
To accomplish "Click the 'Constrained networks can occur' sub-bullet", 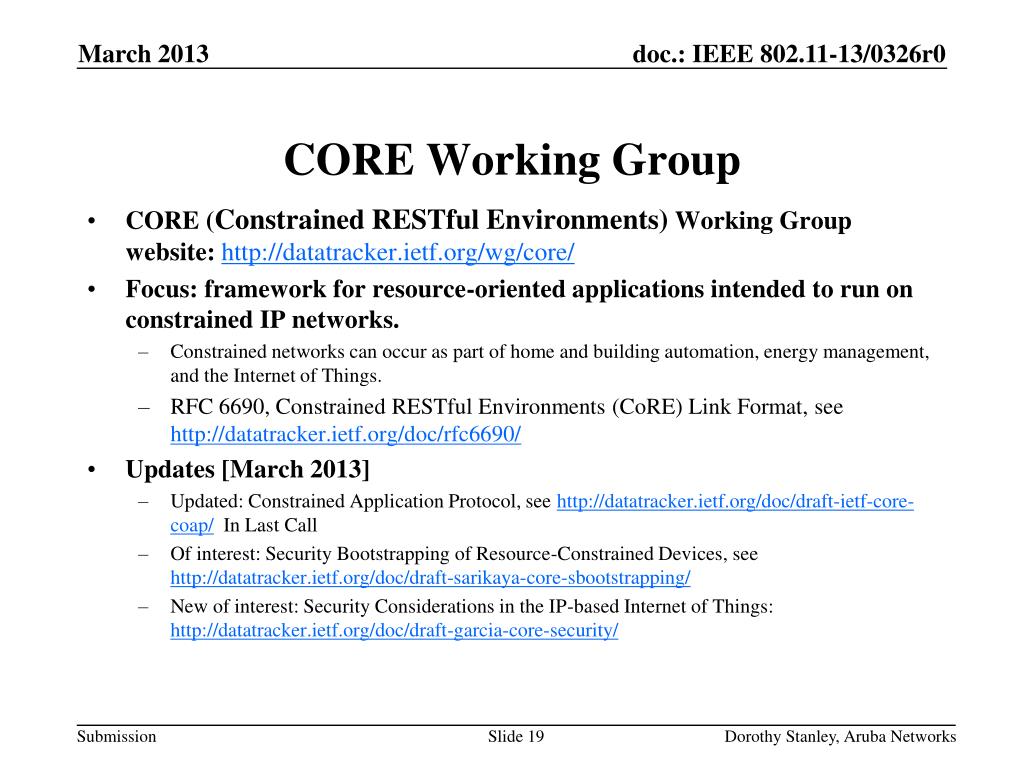I will [x=549, y=364].
